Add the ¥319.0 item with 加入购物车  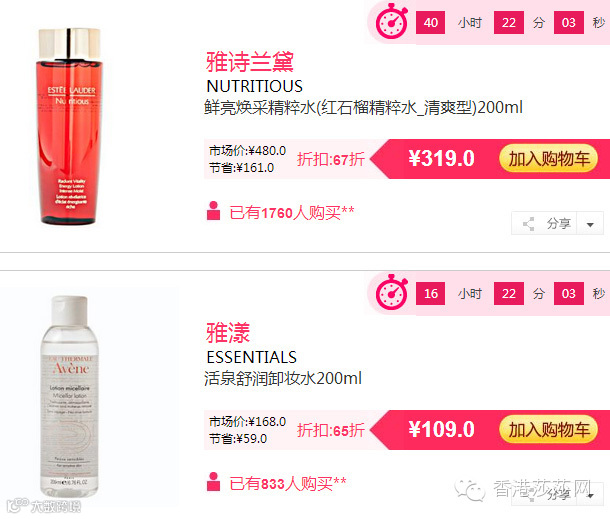pos(549,159)
